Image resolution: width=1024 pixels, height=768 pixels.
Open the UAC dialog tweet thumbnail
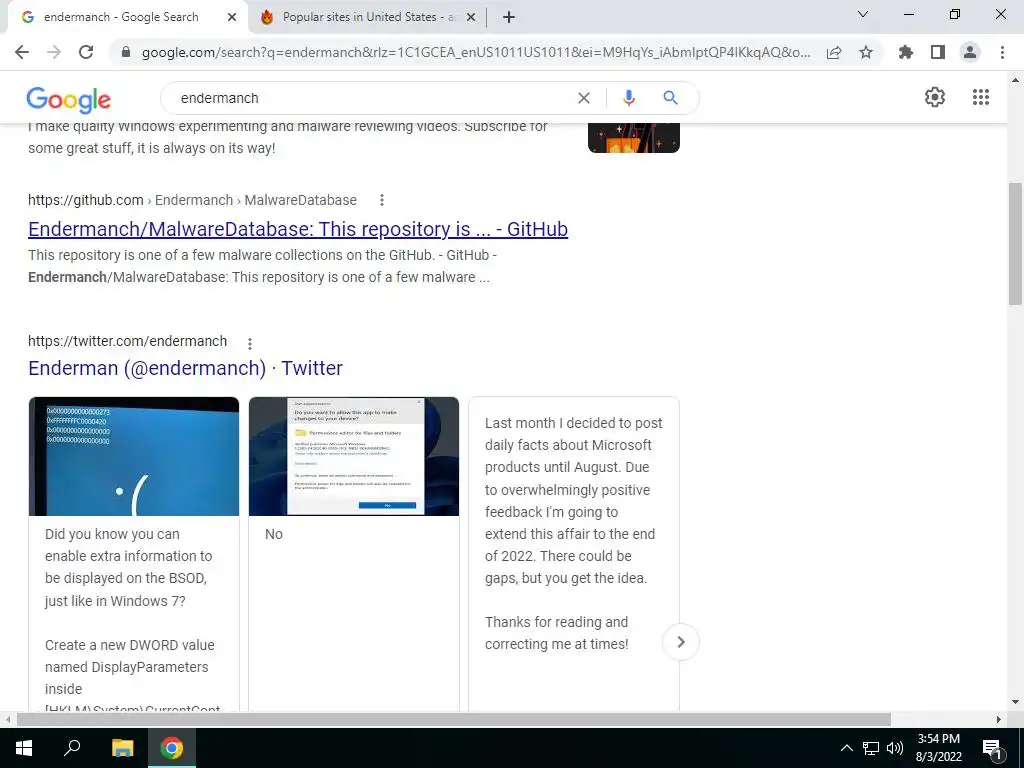tap(354, 456)
